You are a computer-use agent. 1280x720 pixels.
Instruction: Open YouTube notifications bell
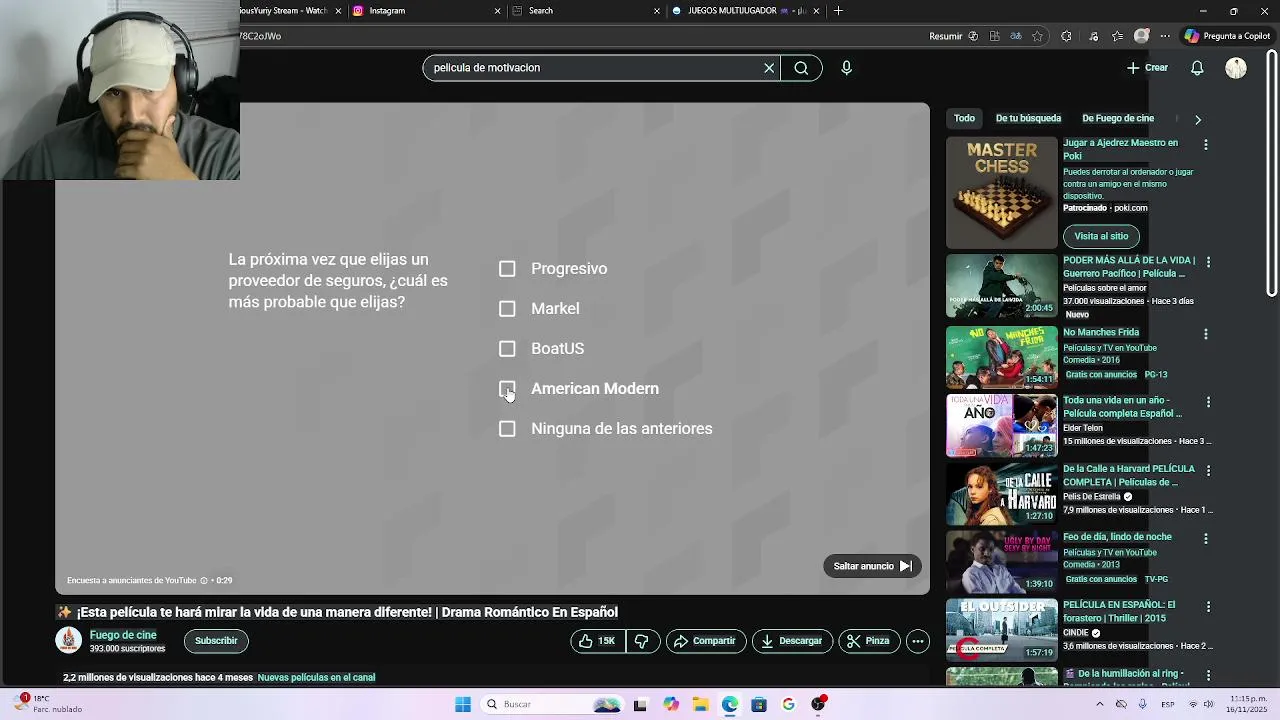tap(1197, 68)
